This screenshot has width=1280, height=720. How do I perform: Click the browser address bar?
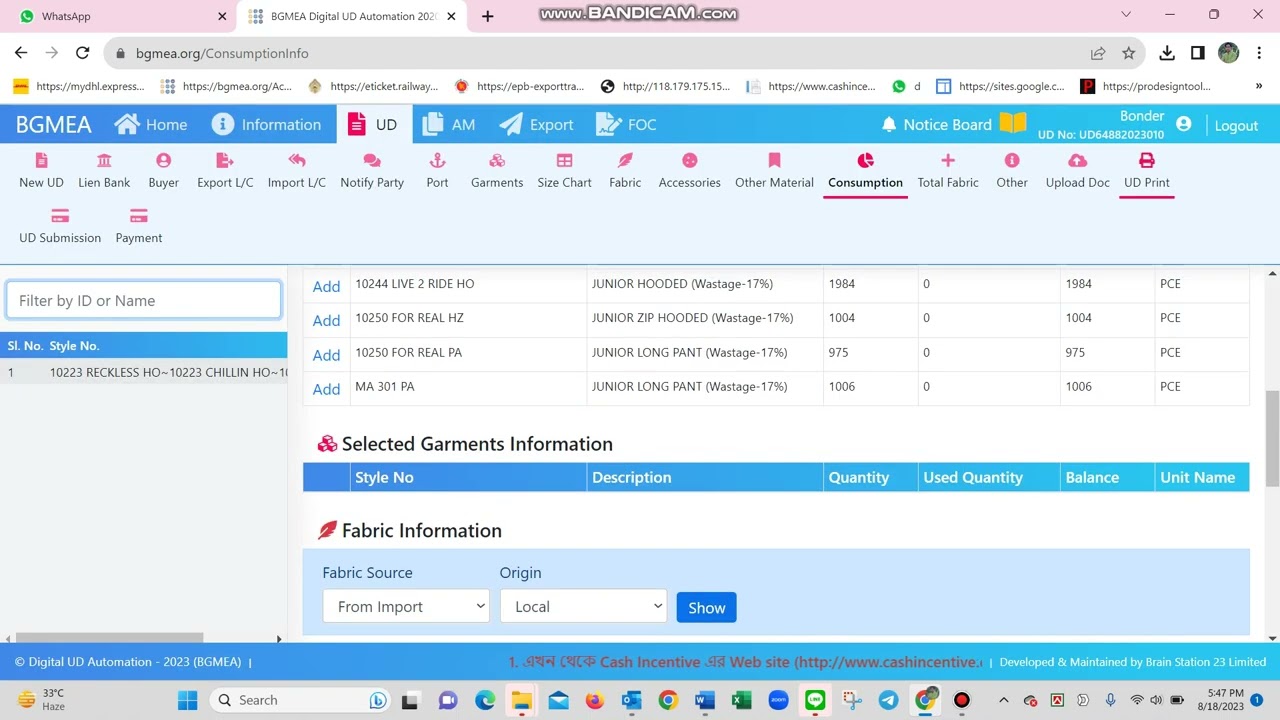600,53
